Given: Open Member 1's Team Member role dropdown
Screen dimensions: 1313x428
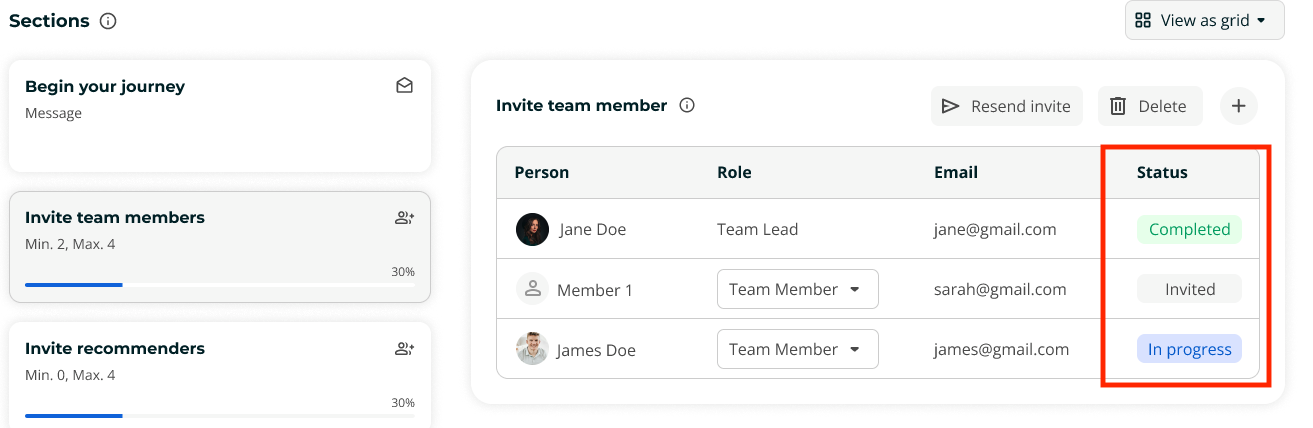Looking at the screenshot, I should coord(797,289).
